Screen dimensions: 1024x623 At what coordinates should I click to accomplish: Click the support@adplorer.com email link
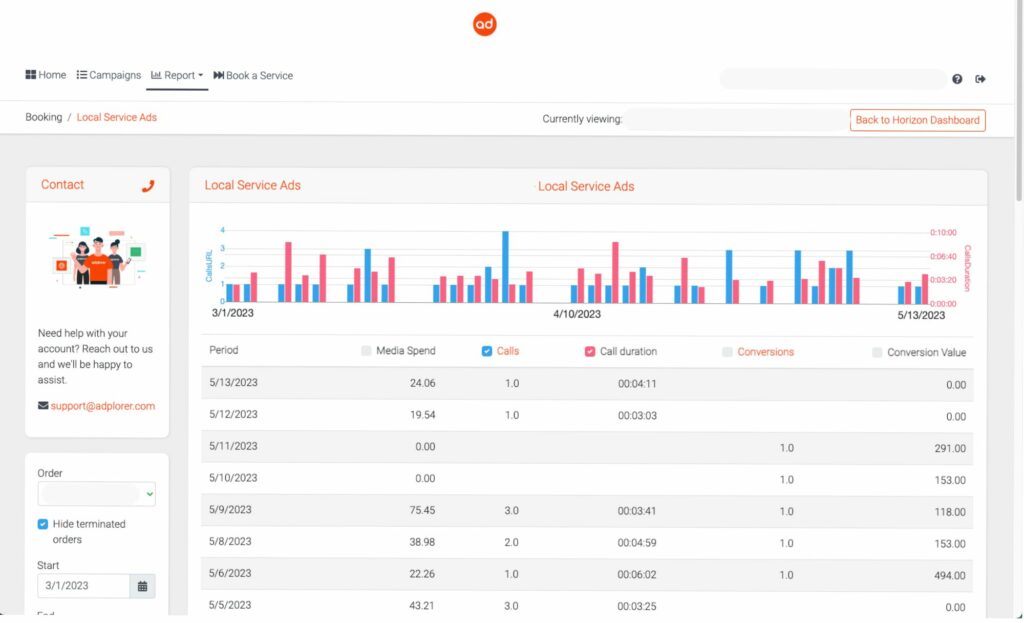[103, 406]
